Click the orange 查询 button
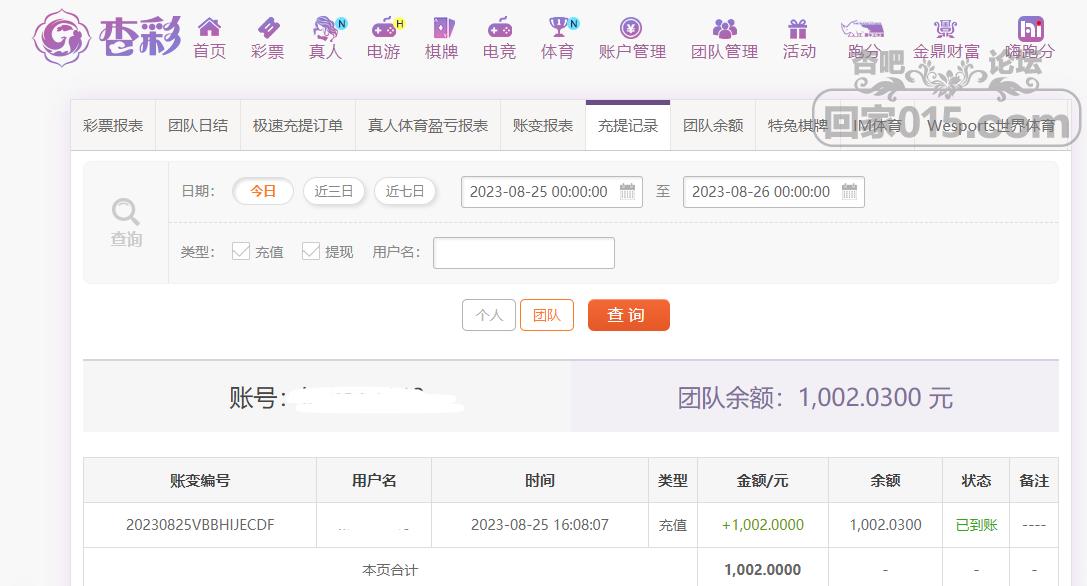This screenshot has height=586, width=1087. [x=628, y=315]
